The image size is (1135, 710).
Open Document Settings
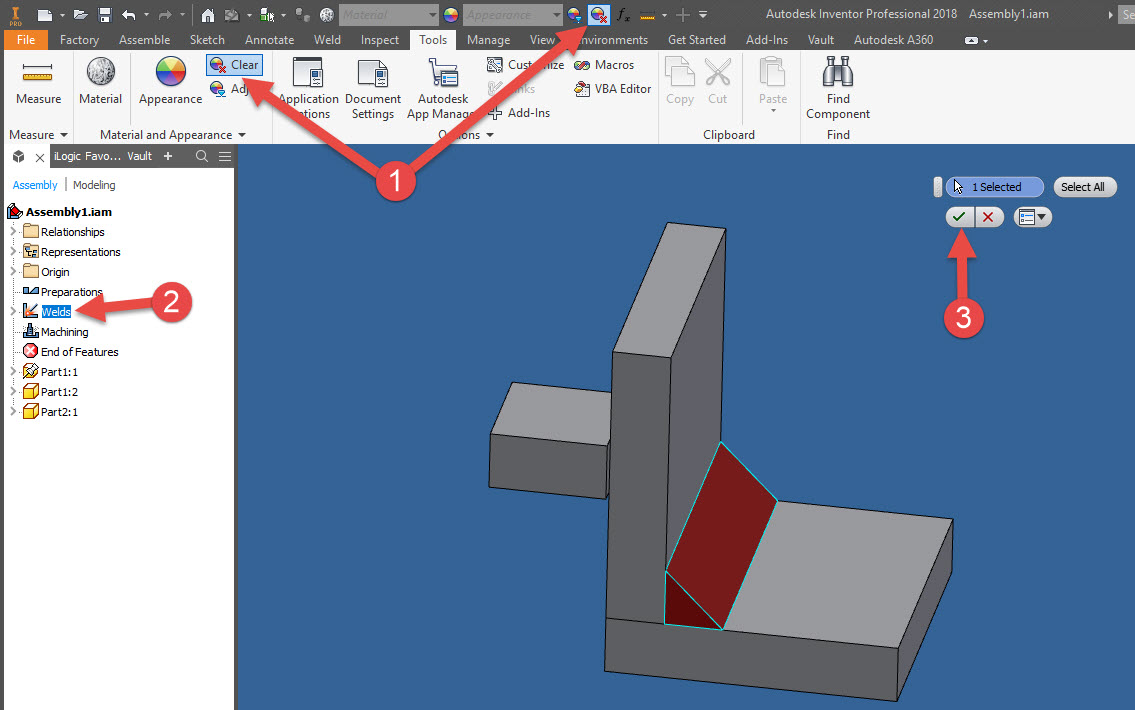pos(373,89)
